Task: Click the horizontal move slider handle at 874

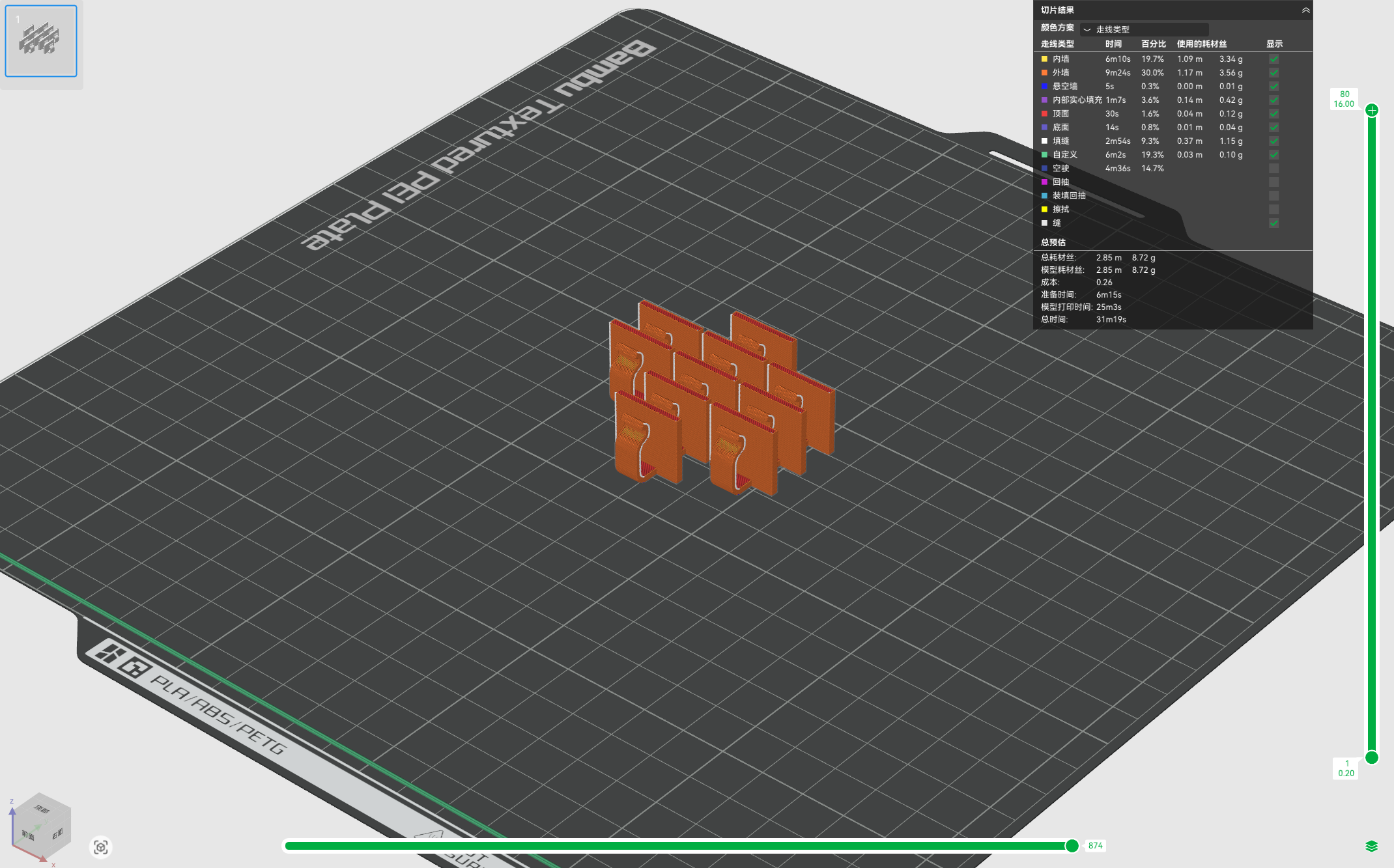Action: click(x=1072, y=846)
